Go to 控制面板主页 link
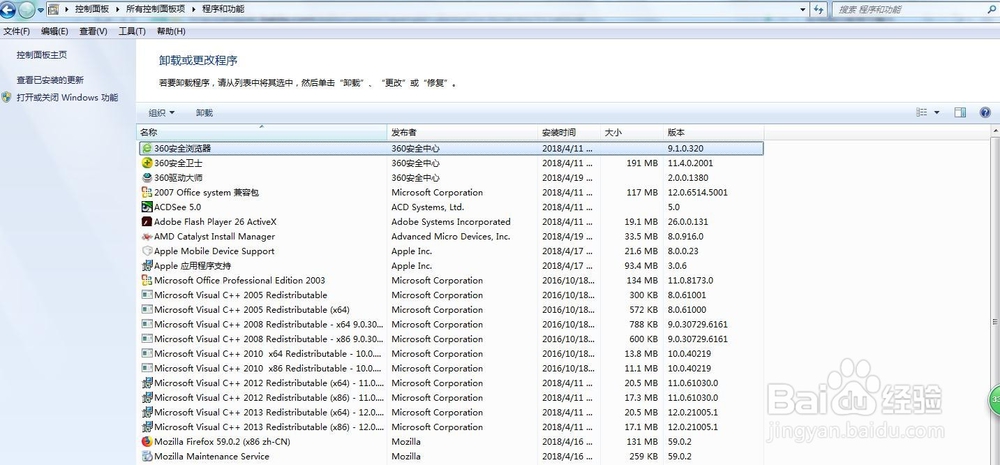 (41, 55)
